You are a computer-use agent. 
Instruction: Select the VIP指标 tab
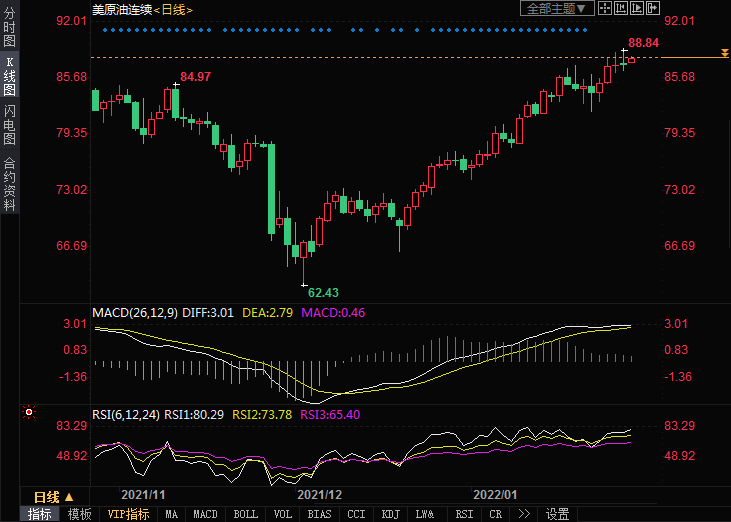(128, 514)
